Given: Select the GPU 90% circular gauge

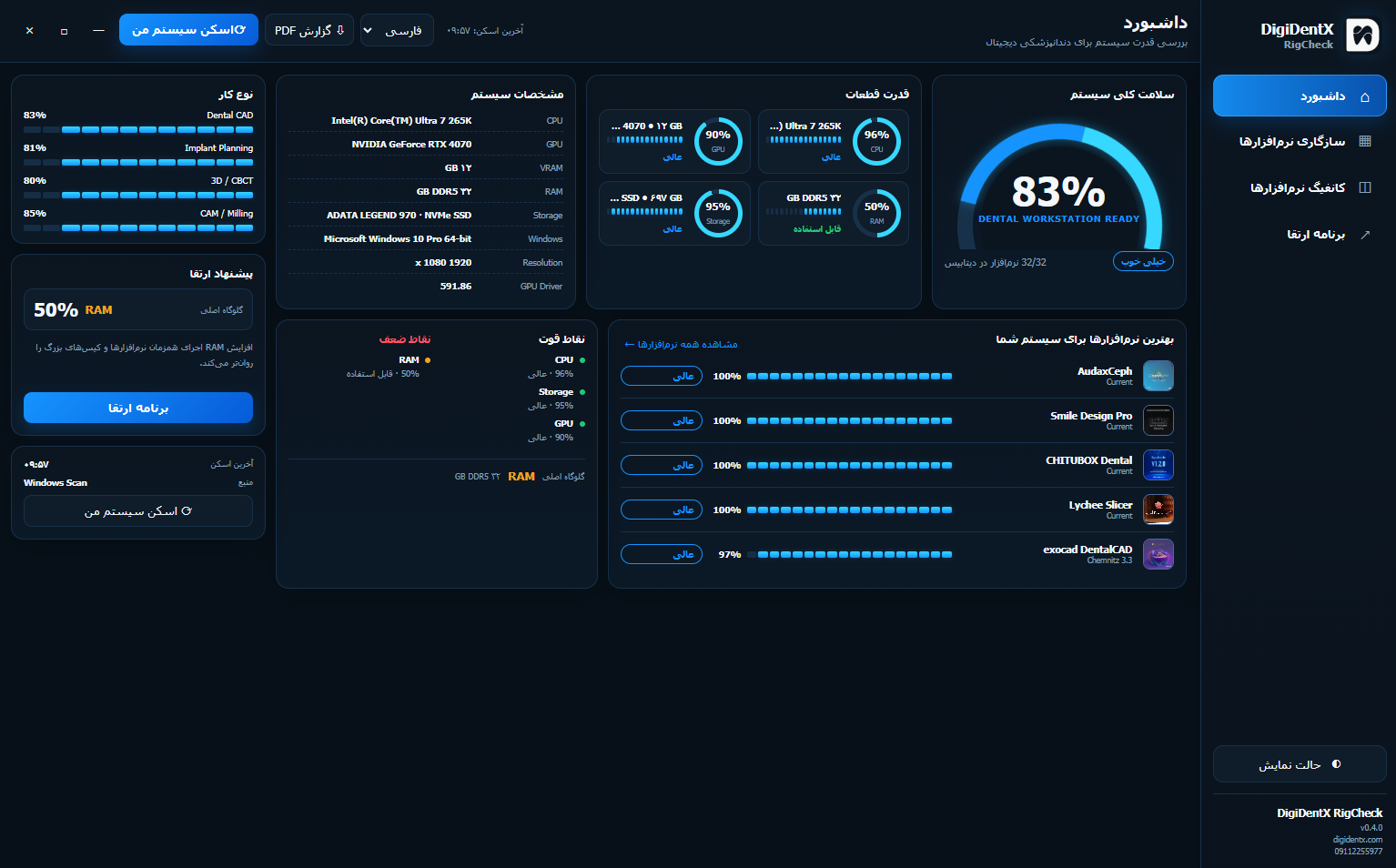Looking at the screenshot, I should [x=718, y=141].
